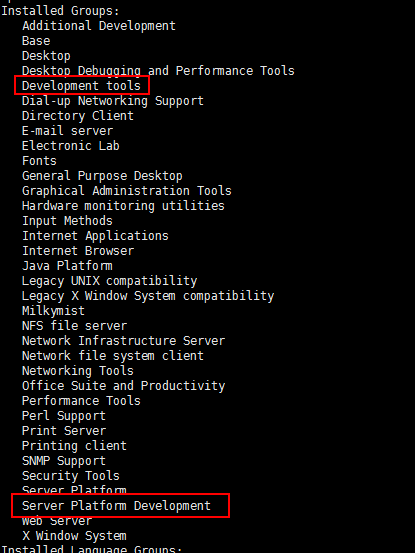The image size is (415, 553).
Task: Select 'General Purpose Desktop' line
Action: click(x=102, y=176)
